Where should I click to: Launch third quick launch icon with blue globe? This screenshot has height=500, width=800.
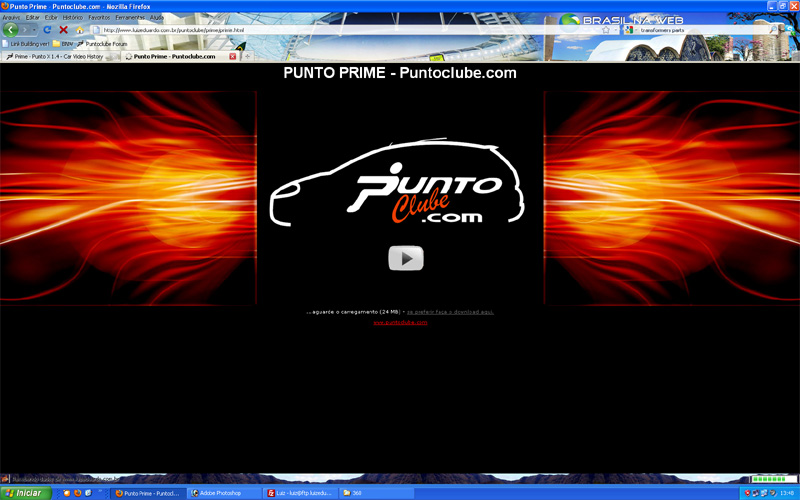(88, 493)
